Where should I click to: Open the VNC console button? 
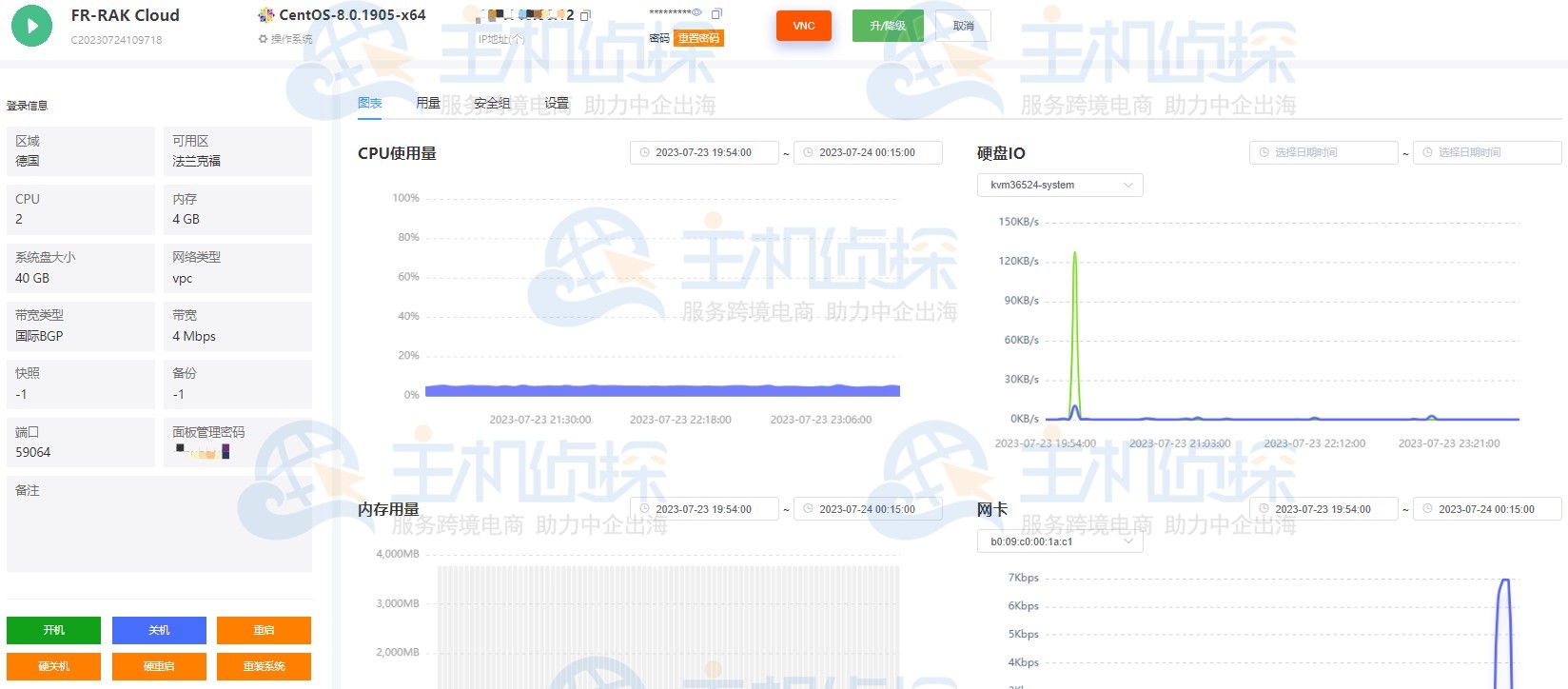click(804, 26)
